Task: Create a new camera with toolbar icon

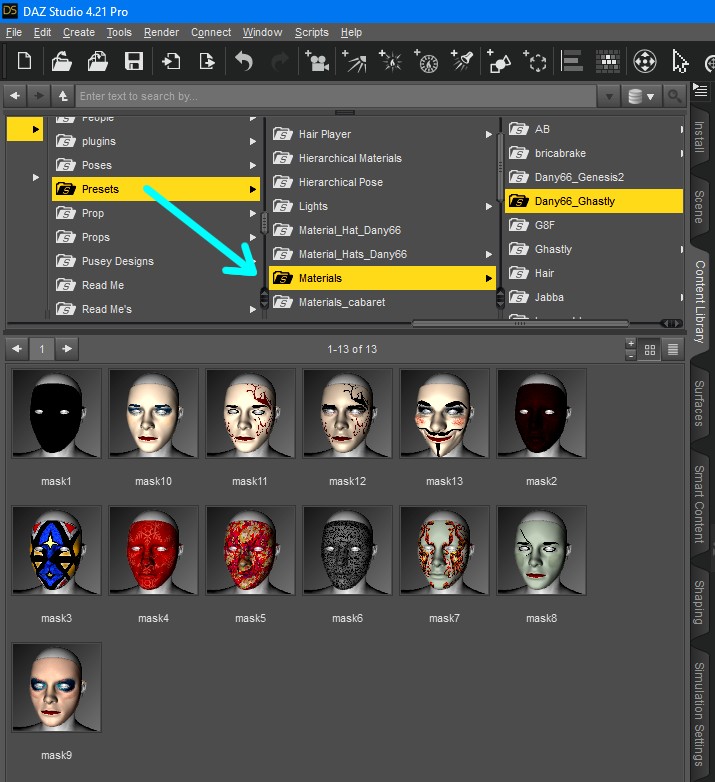Action: pyautogui.click(x=317, y=61)
